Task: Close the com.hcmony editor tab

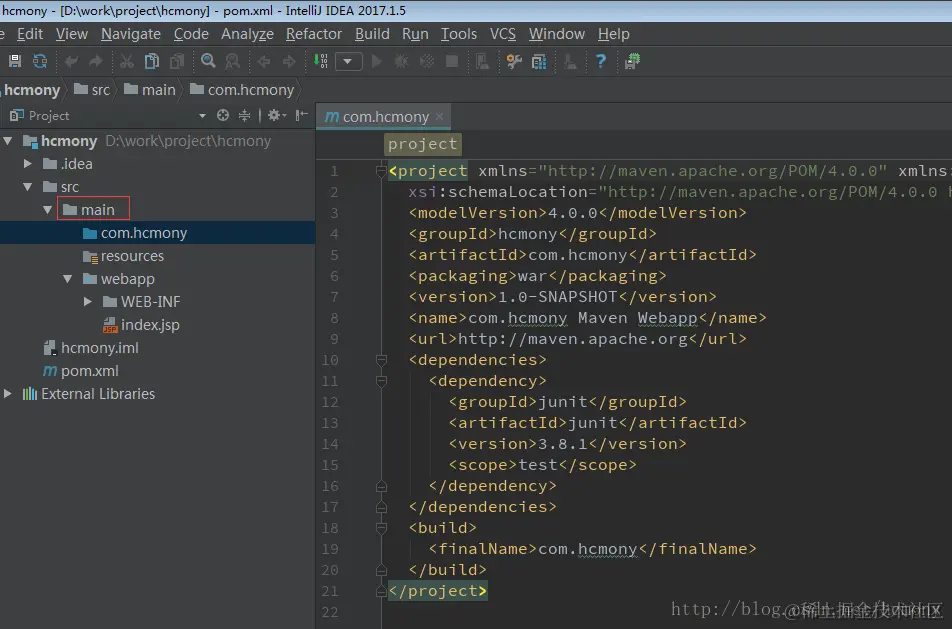Action: point(440,116)
